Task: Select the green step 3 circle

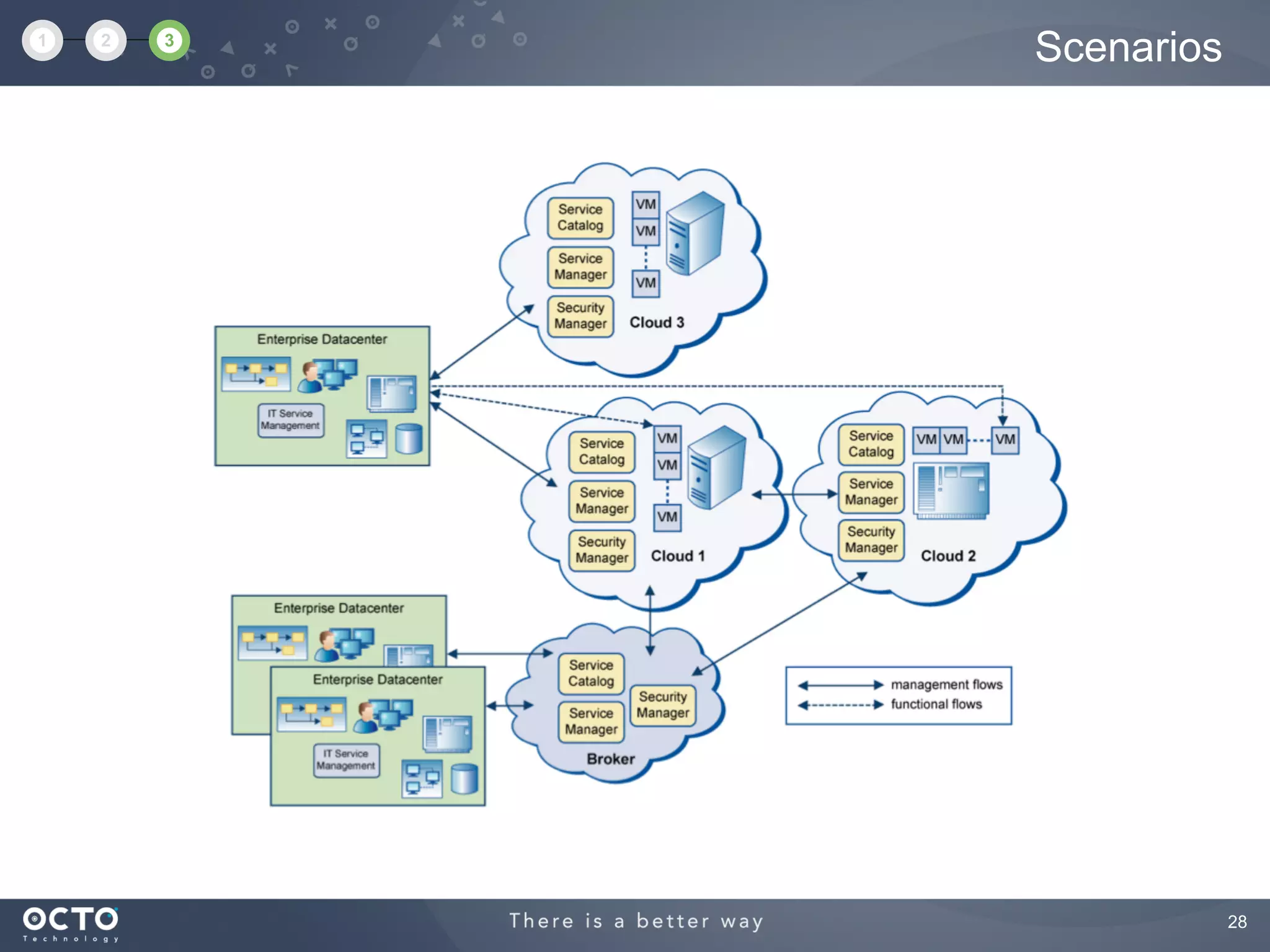Action: point(169,41)
